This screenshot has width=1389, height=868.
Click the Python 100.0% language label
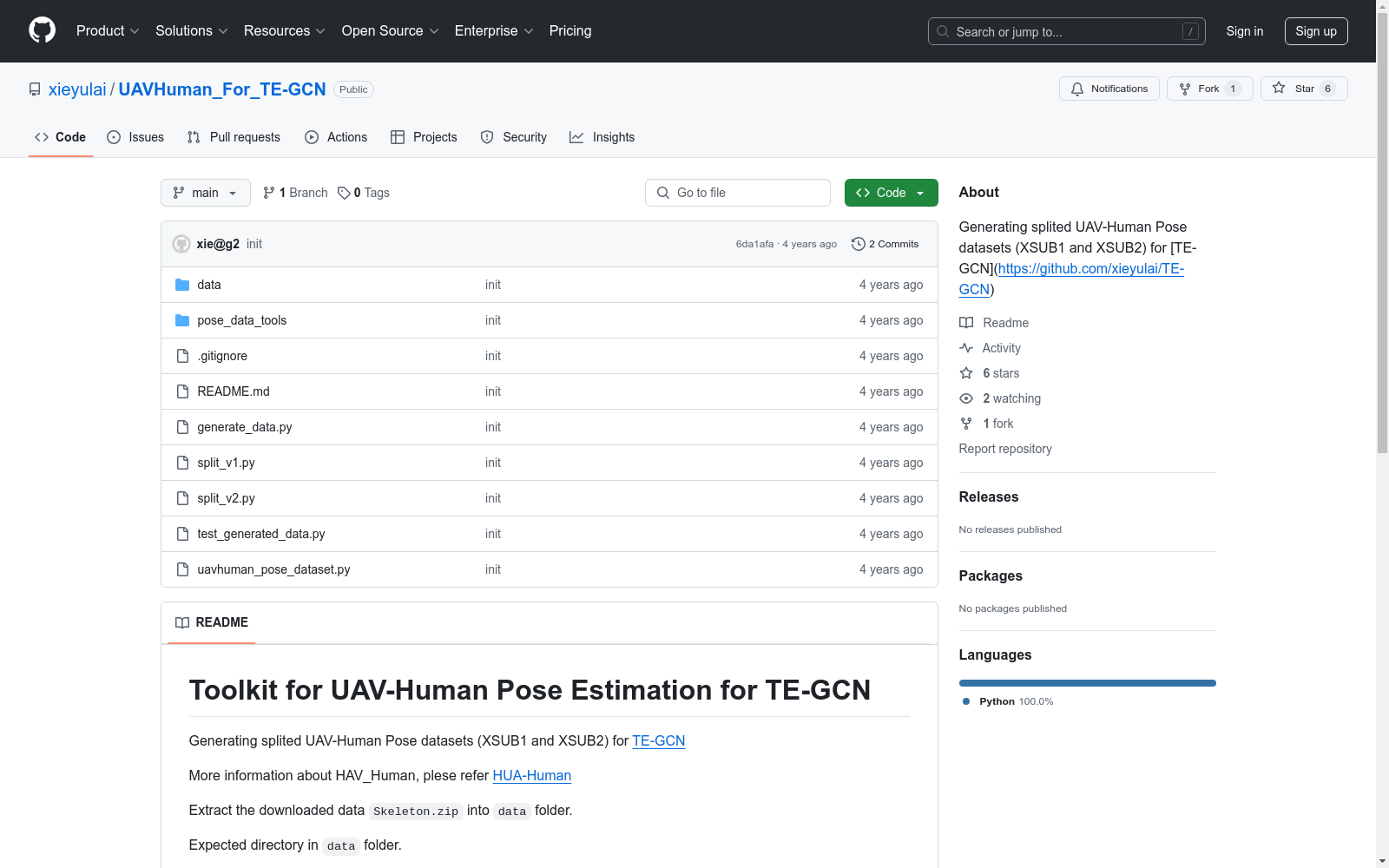click(1017, 701)
